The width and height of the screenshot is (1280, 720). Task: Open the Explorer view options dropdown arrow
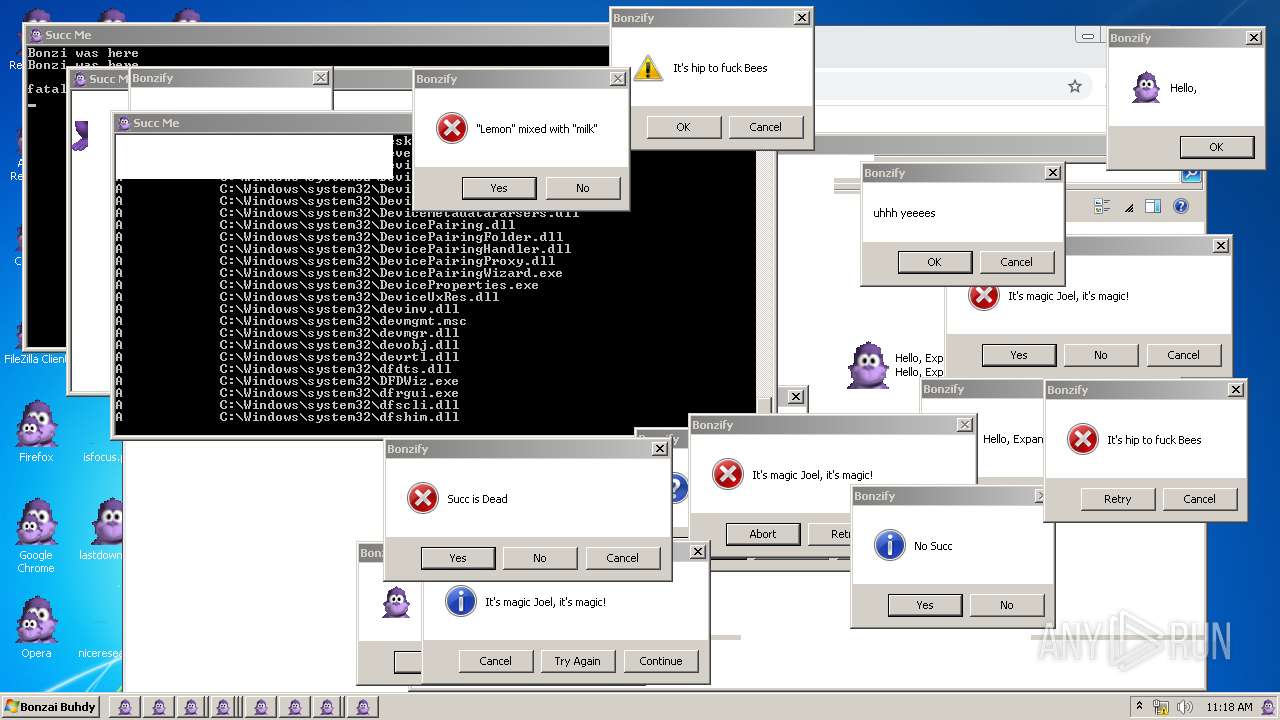1129,208
